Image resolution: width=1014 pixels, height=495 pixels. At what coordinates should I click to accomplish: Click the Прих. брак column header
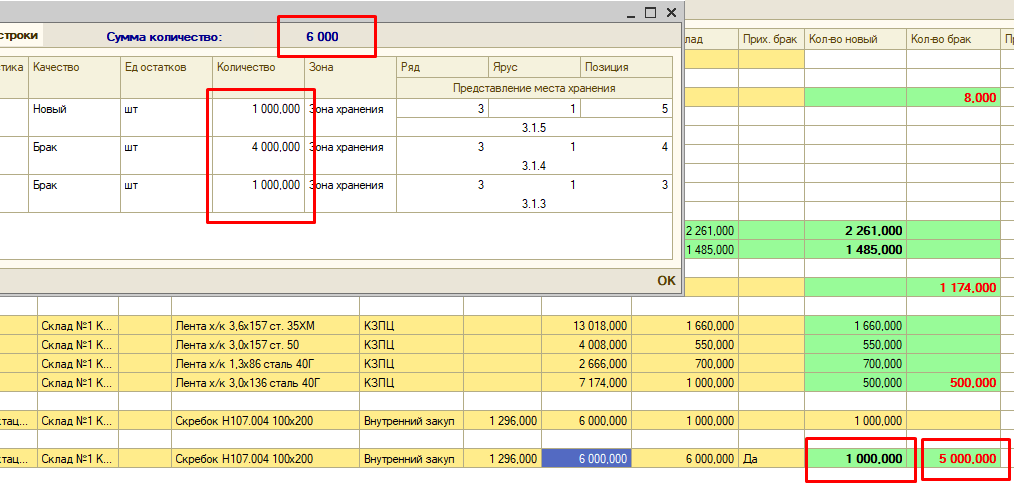point(771,39)
